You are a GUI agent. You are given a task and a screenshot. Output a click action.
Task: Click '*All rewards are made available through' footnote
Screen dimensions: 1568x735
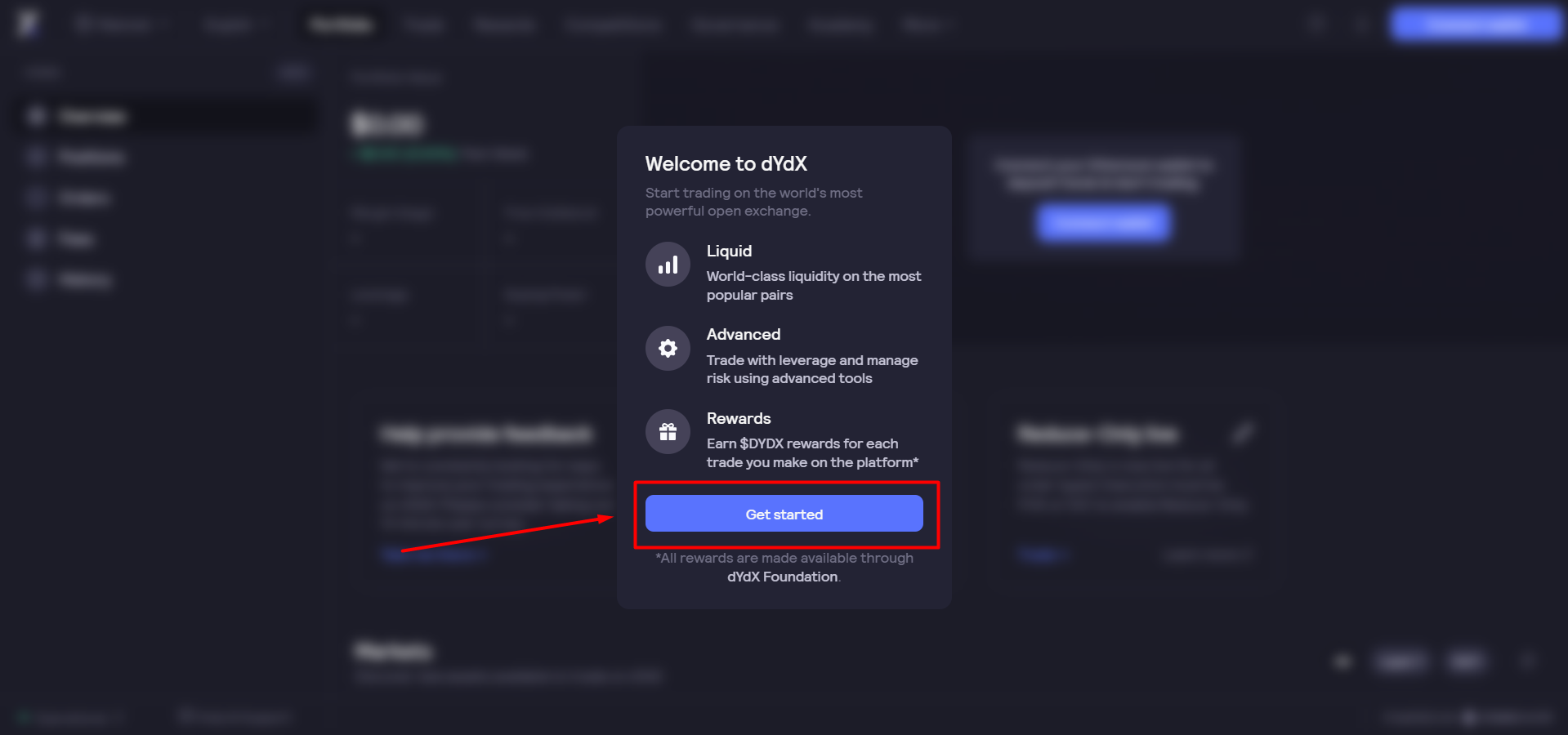(x=784, y=558)
